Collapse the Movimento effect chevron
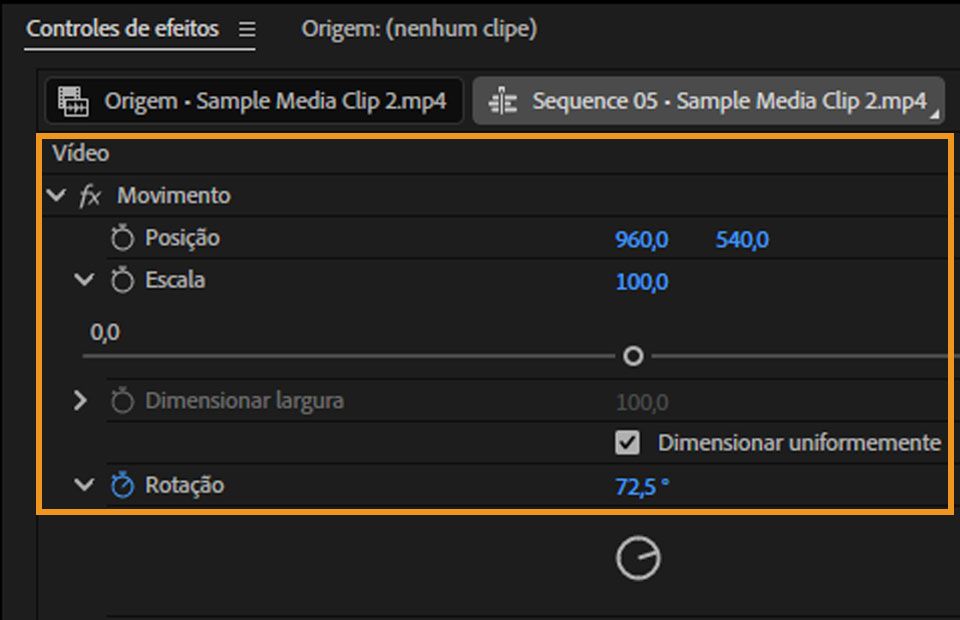The width and height of the screenshot is (960, 620). click(x=57, y=196)
